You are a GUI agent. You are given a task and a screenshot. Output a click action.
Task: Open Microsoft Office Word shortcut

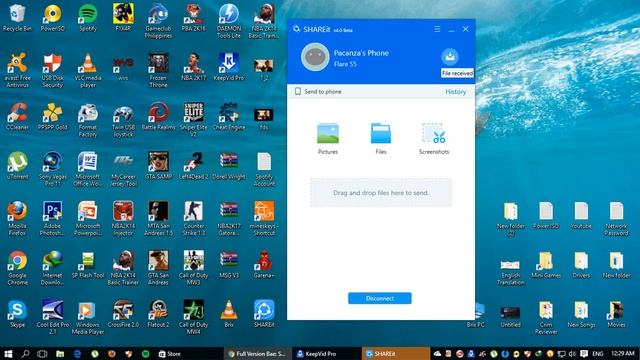pyautogui.click(x=88, y=169)
